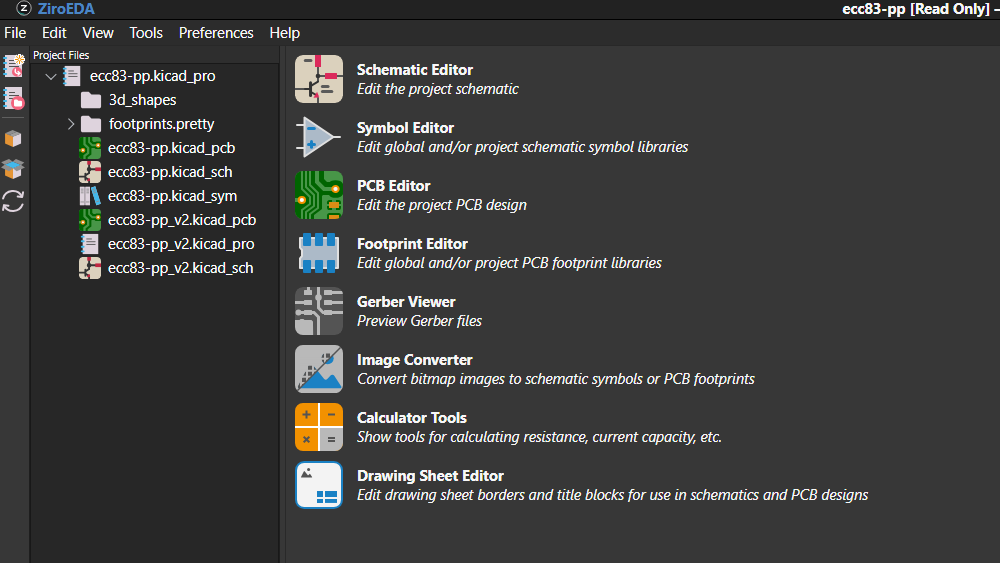Click the Refresh project tree icon
The height and width of the screenshot is (563, 1000).
13,201
